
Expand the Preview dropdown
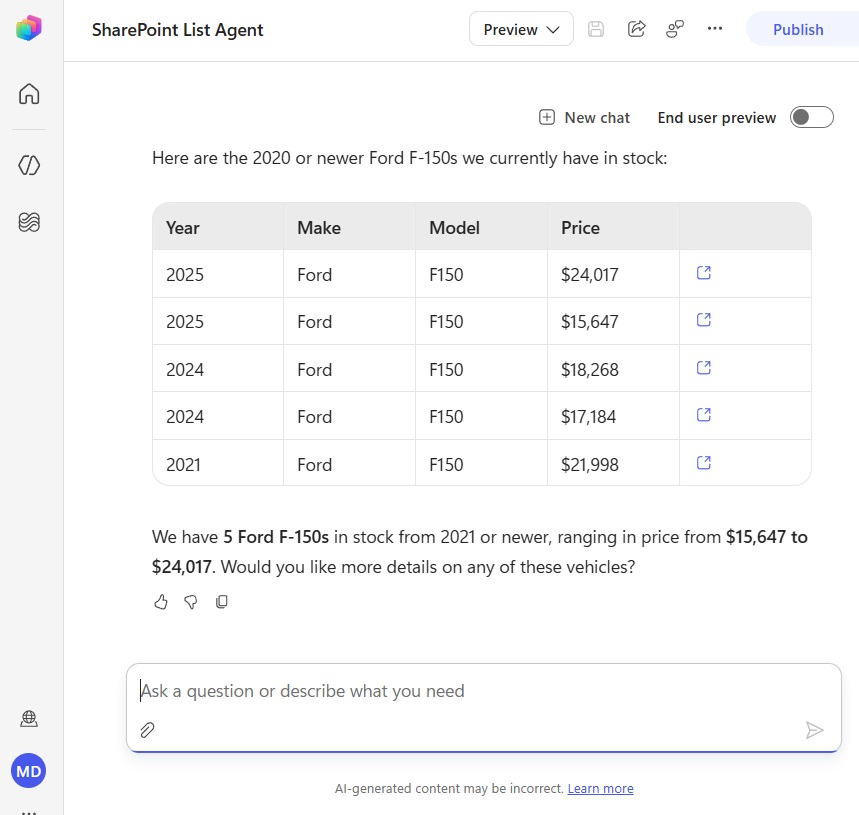pos(521,29)
